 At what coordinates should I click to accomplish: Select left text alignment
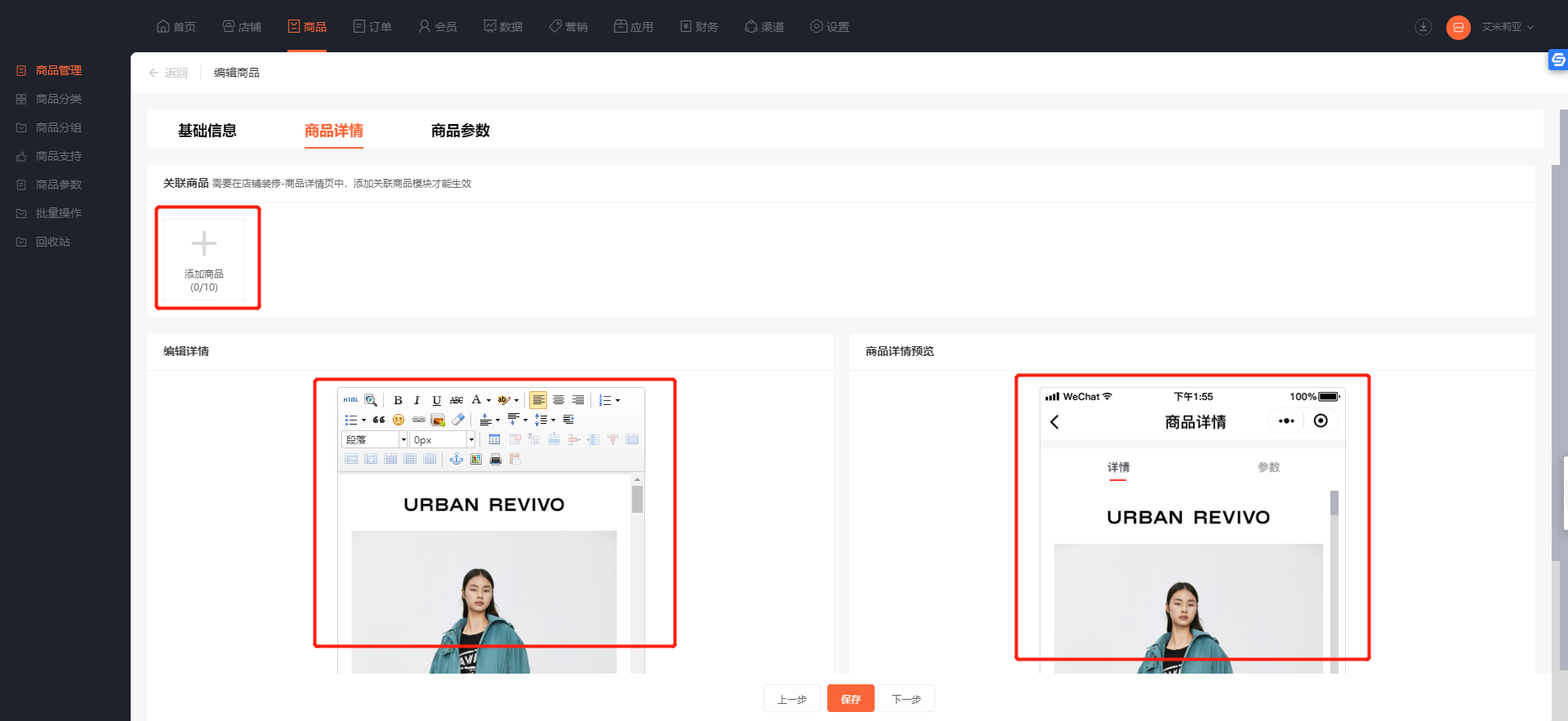click(538, 400)
